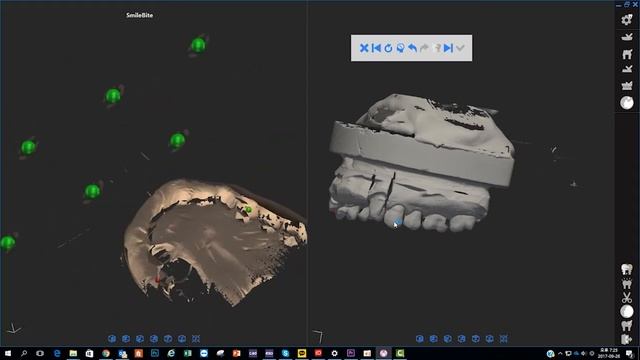640x360 pixels.
Task: Confirm with the grey checkmark icon
Action: (x=460, y=48)
